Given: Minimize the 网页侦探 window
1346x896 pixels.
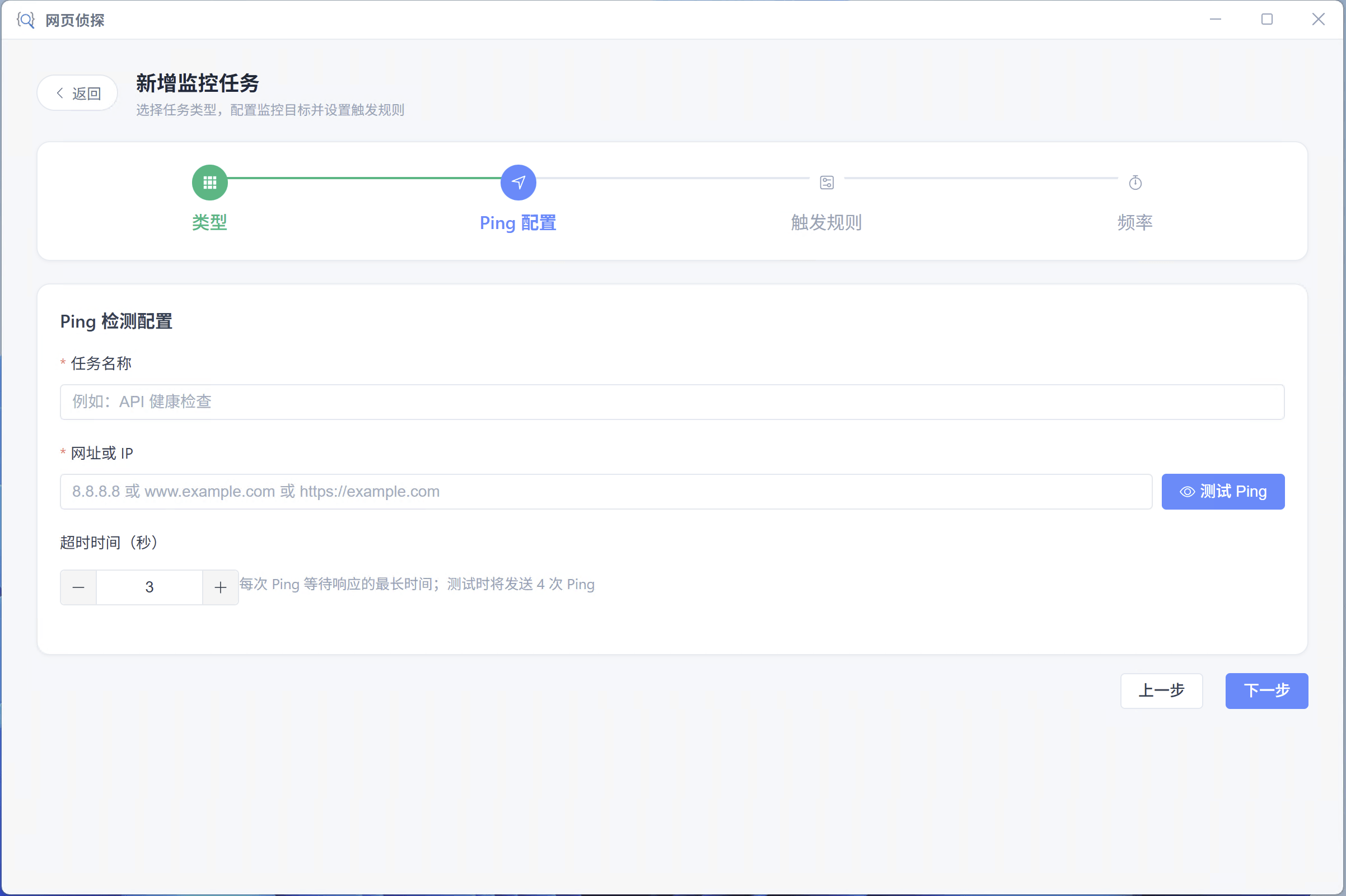Looking at the screenshot, I should pos(1216,20).
